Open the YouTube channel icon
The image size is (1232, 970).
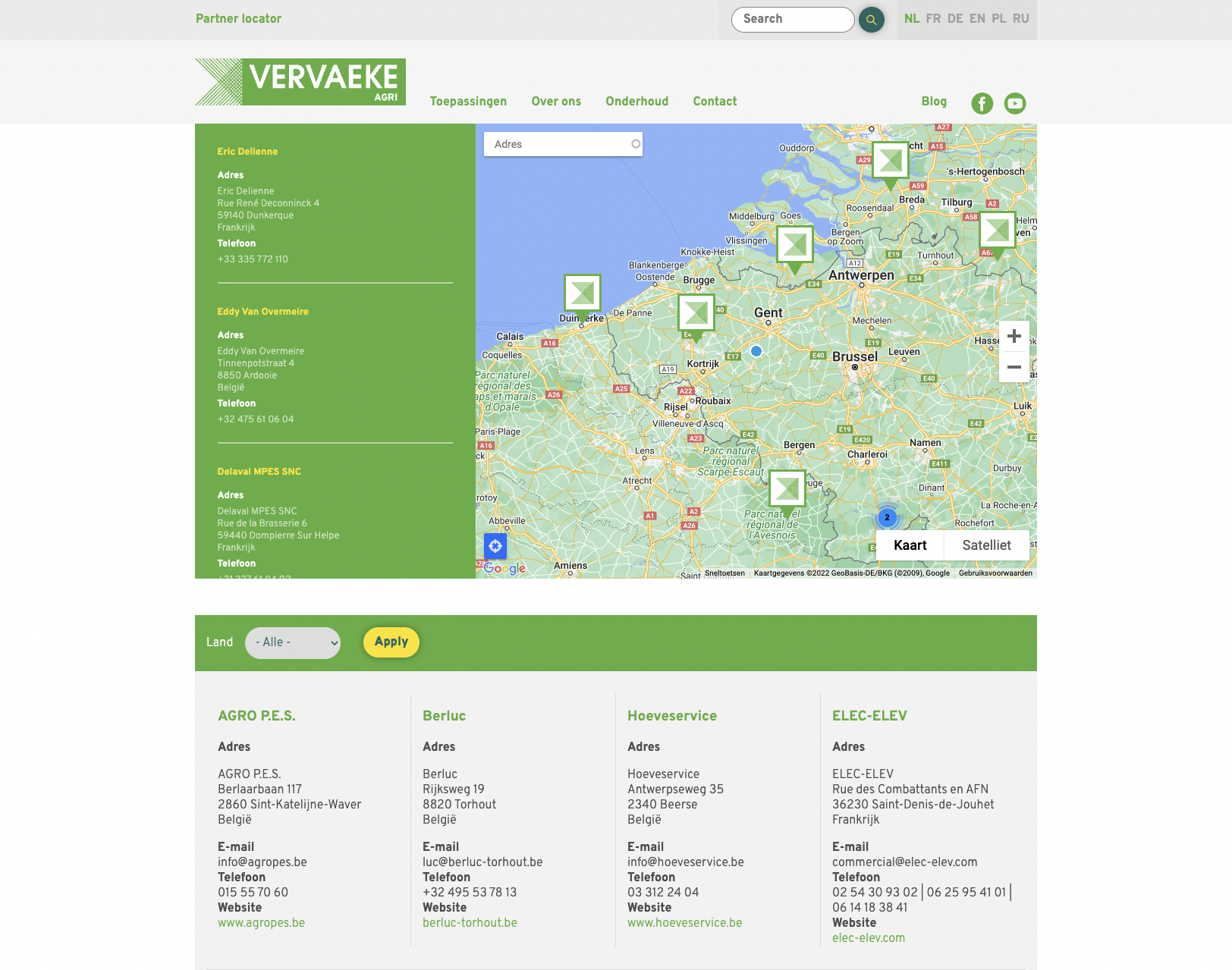[1014, 103]
